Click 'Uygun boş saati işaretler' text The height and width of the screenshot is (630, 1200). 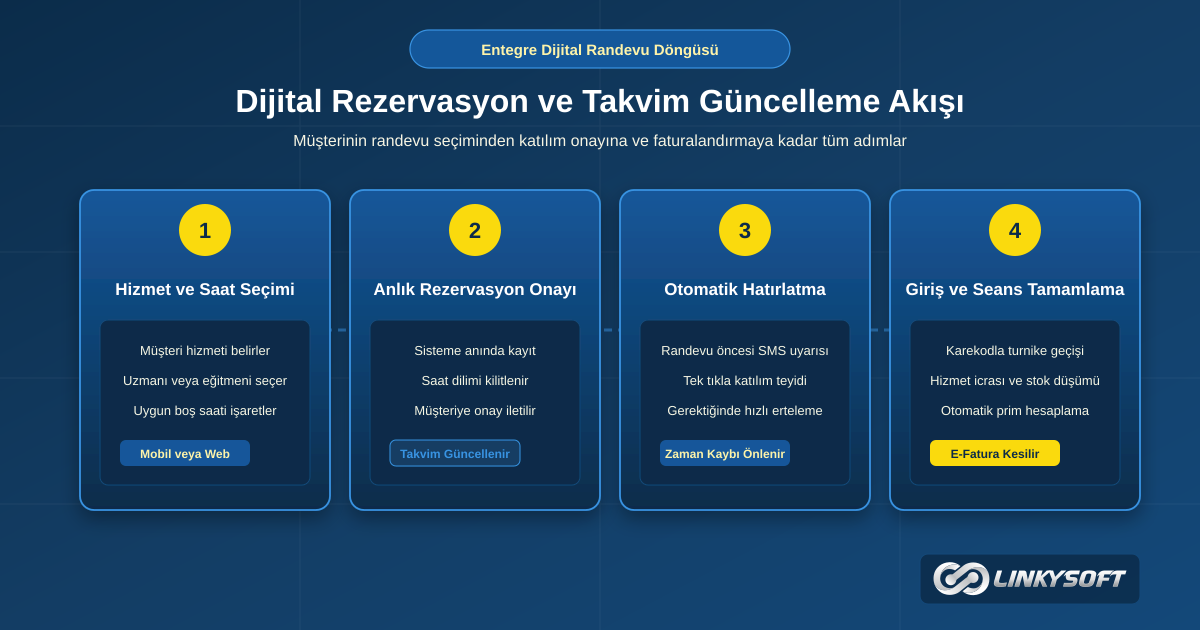(x=205, y=410)
